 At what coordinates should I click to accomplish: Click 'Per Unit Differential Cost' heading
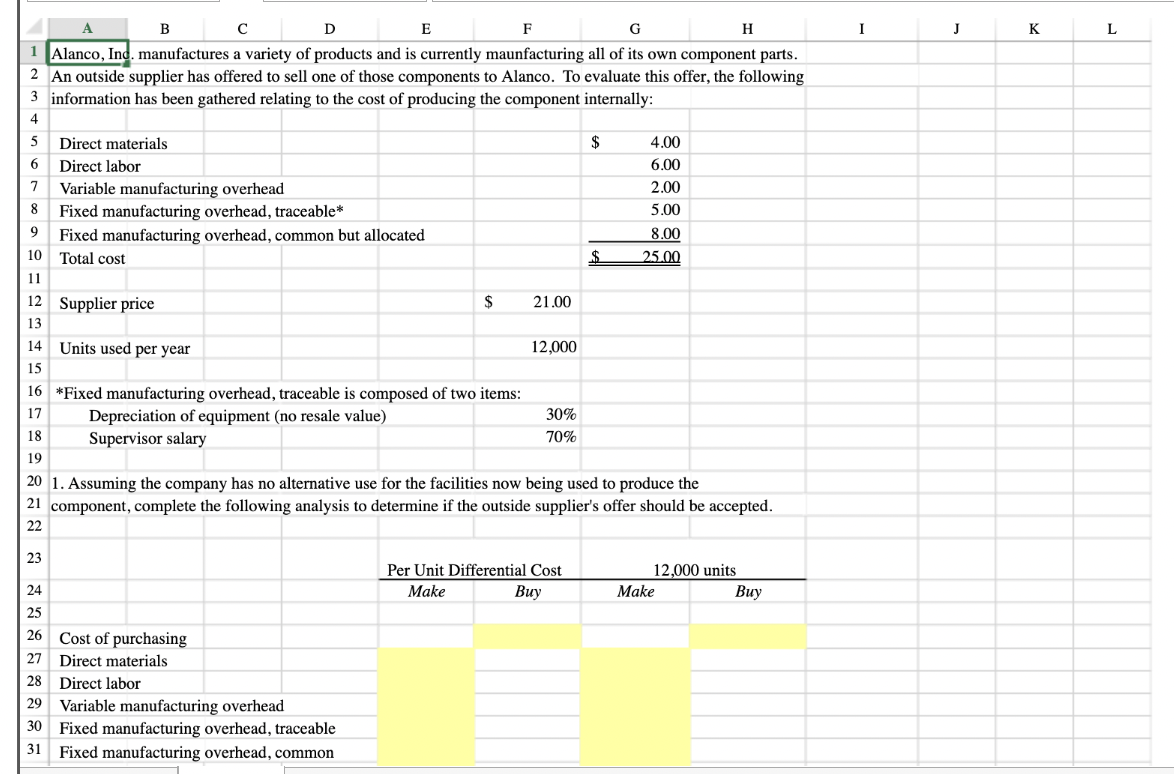pyautogui.click(x=474, y=570)
